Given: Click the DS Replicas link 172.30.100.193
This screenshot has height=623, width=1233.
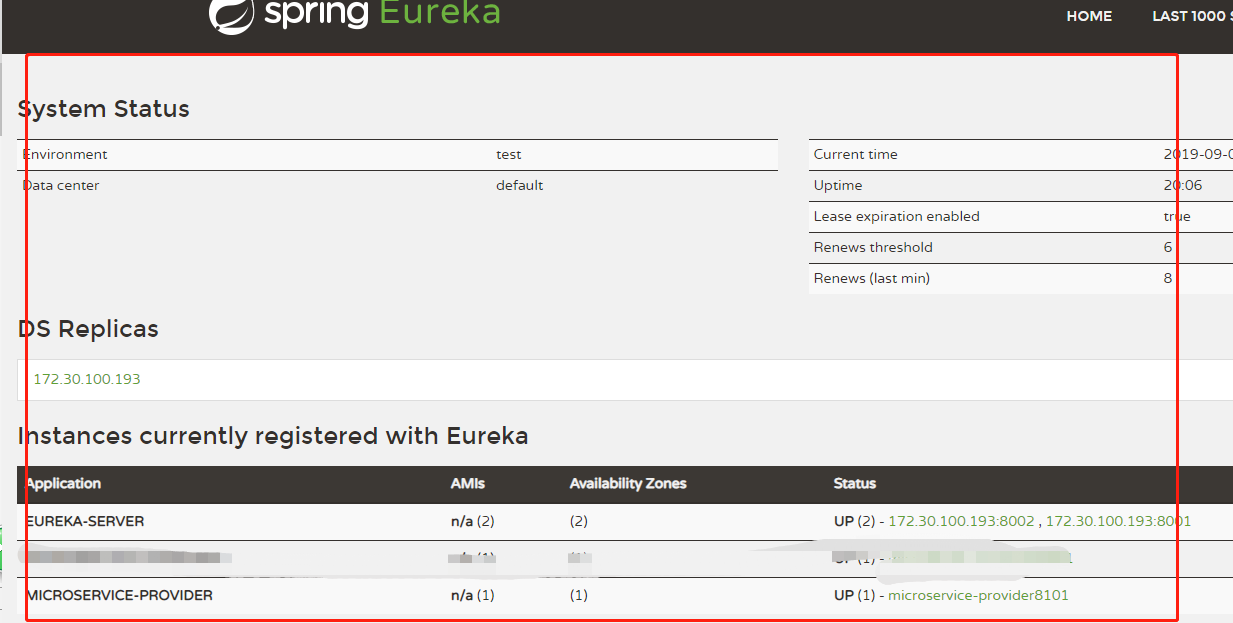Looking at the screenshot, I should pos(86,379).
